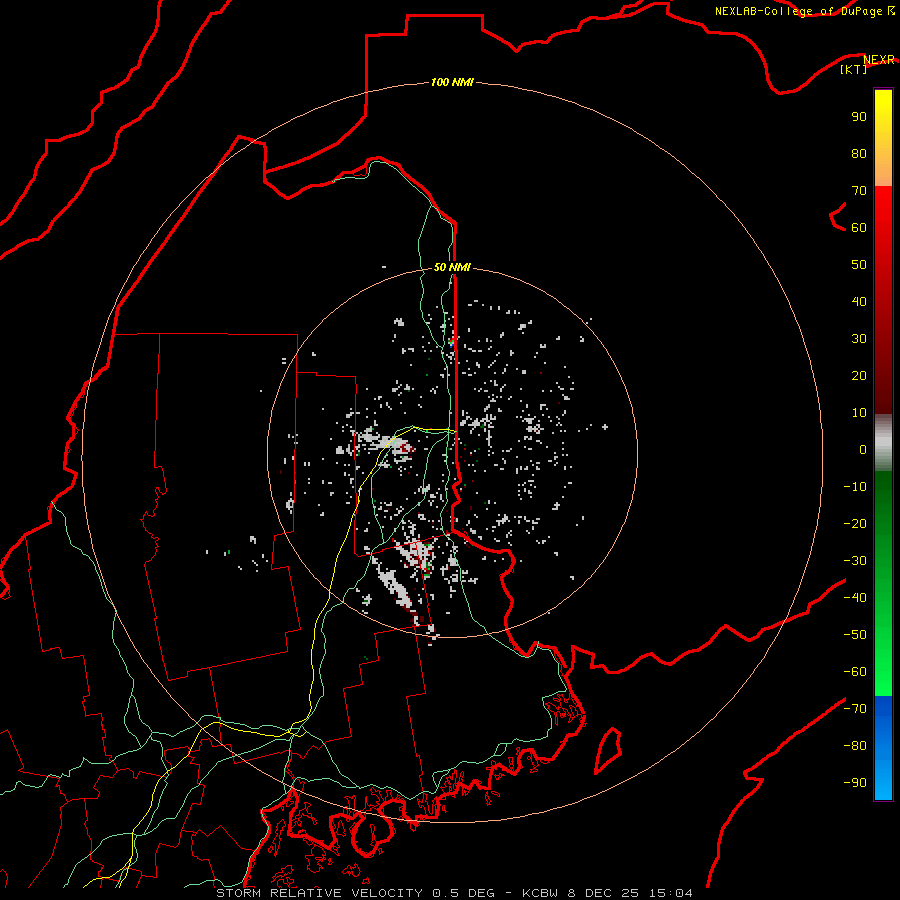Click the -60 value on the velocity scale
This screenshot has width=900, height=900.
pos(855,672)
